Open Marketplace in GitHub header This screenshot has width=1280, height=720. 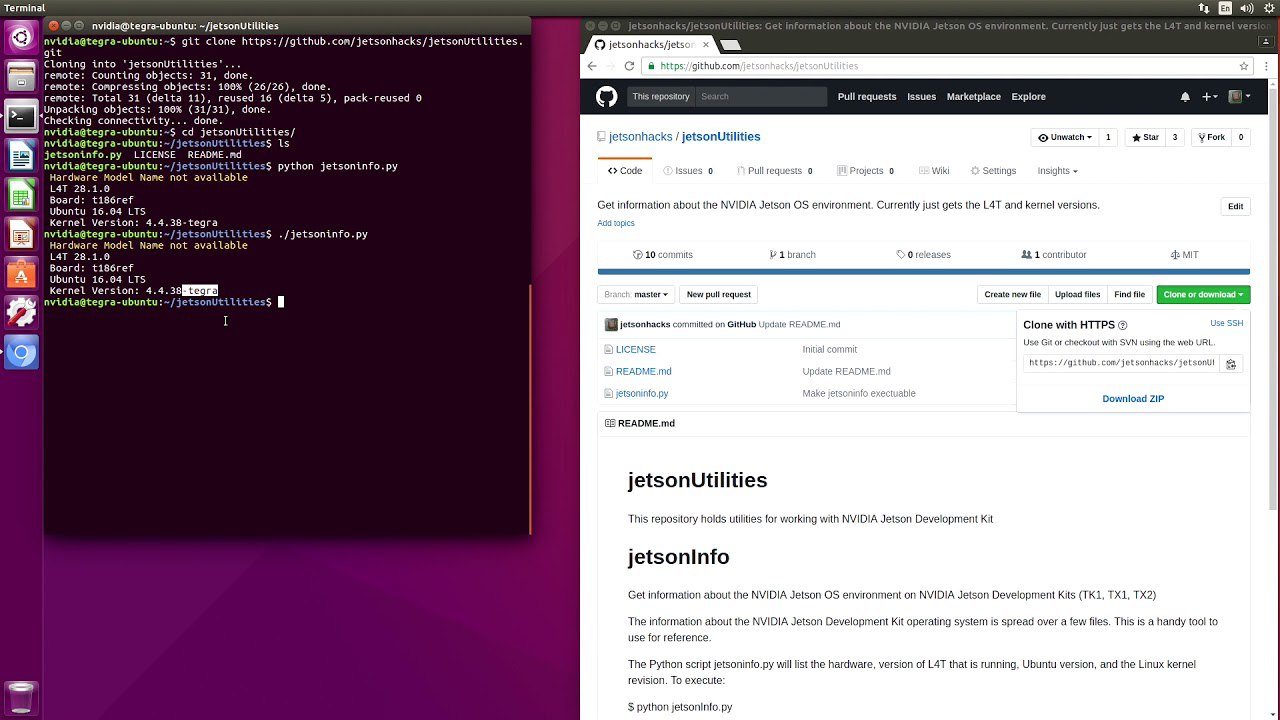coord(973,97)
